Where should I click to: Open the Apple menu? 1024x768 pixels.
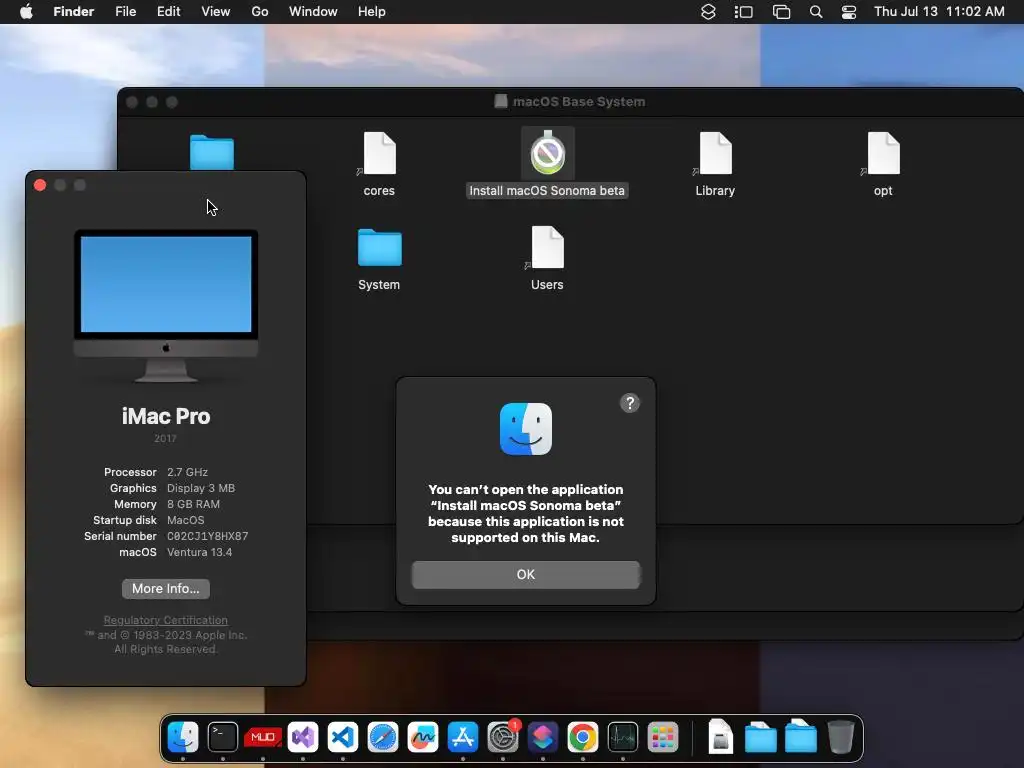tap(26, 12)
